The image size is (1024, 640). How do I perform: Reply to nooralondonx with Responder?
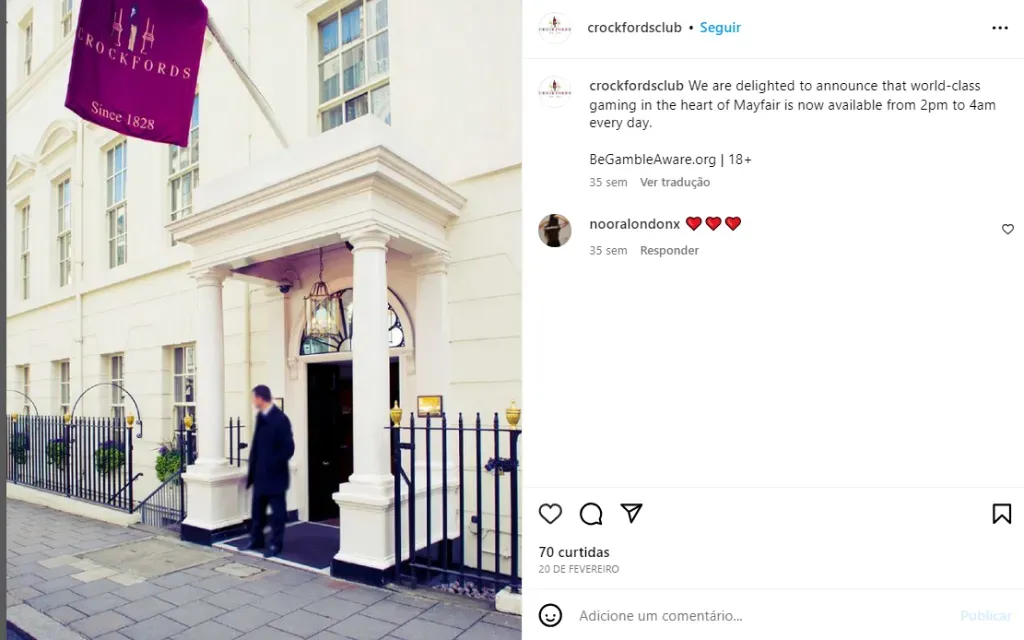point(669,250)
